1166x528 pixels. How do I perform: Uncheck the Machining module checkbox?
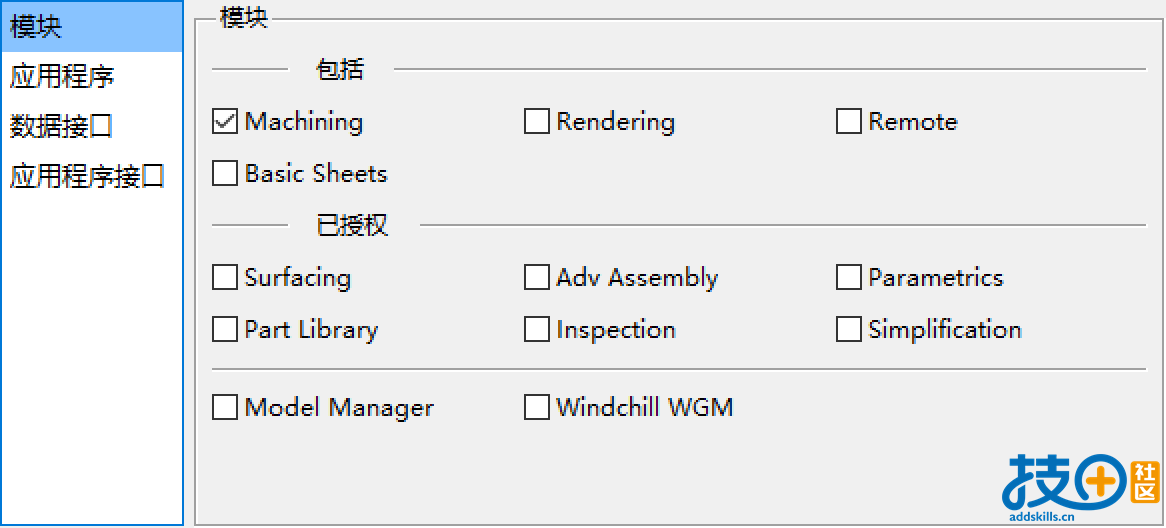pos(225,121)
